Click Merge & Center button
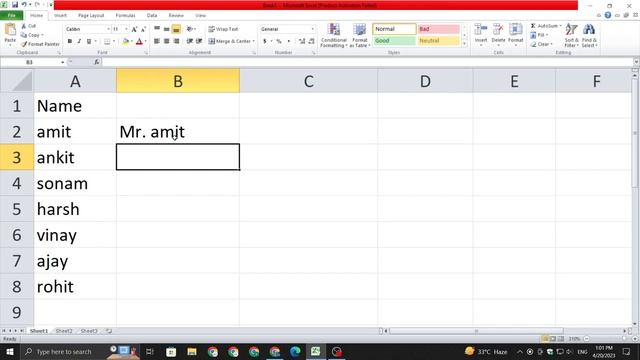Image resolution: width=640 pixels, height=360 pixels. pos(229,41)
